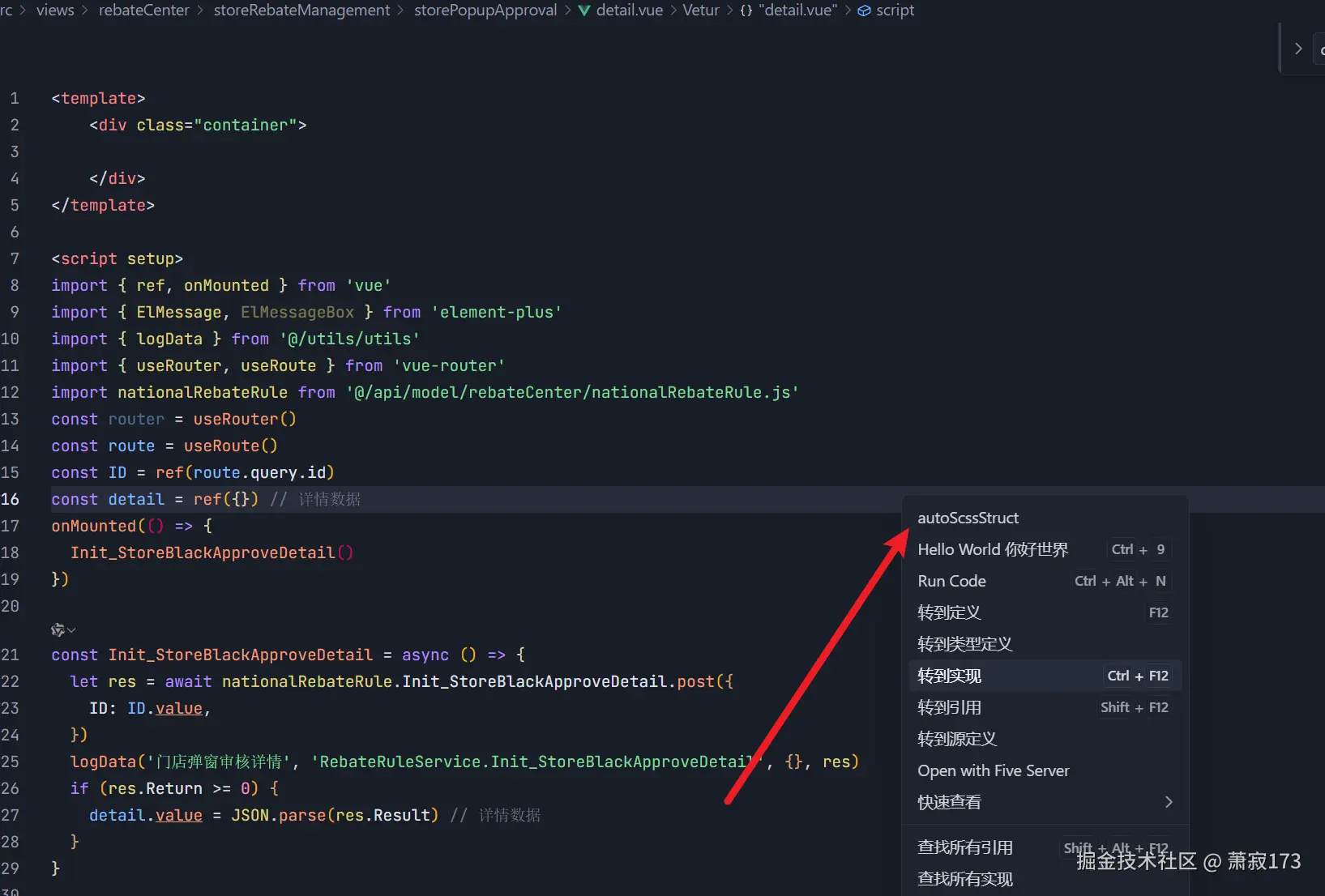Choose Hello World 你好世界 in the context menu
1325x896 pixels.
1045,549
